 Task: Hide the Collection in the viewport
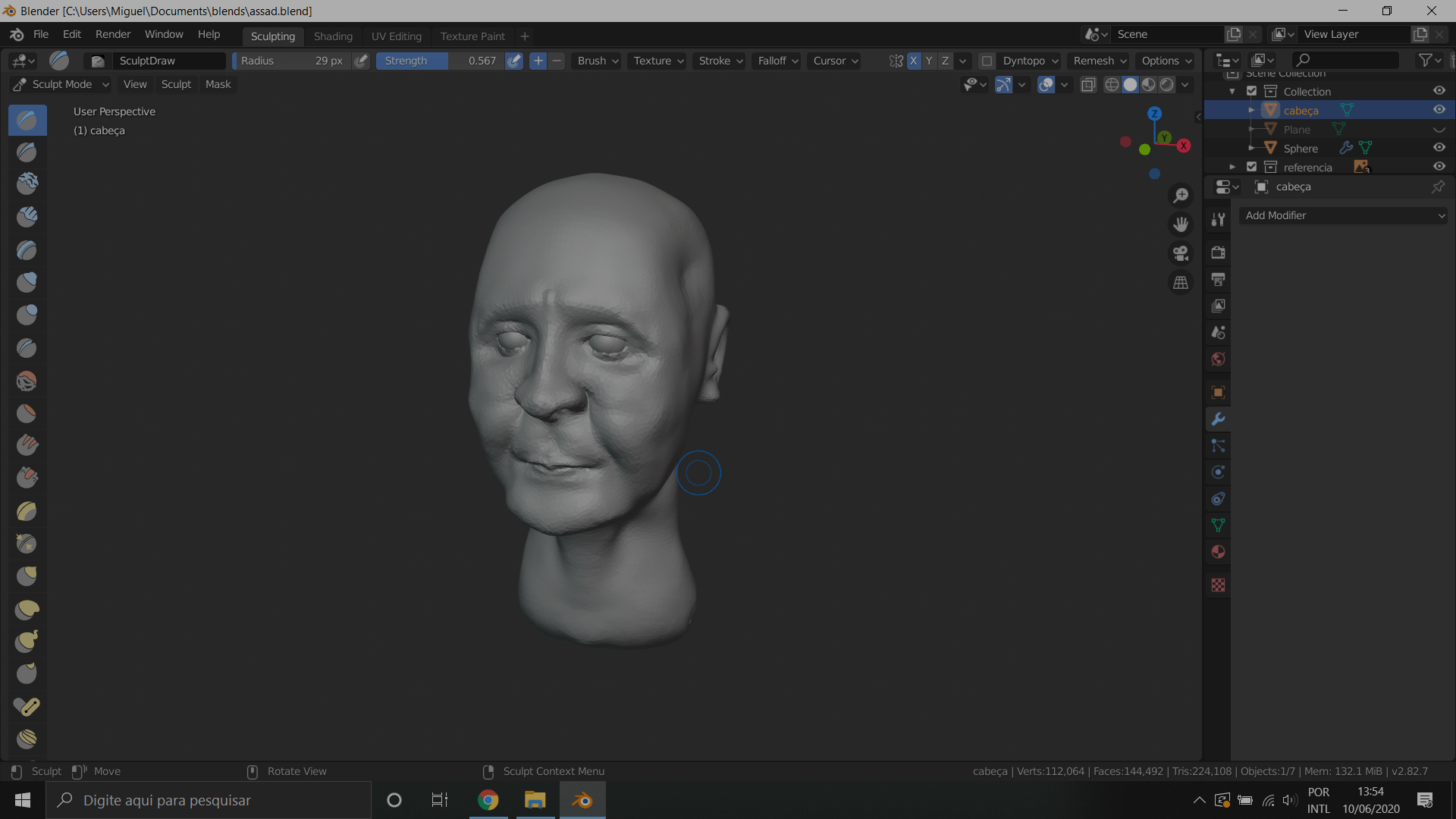(x=1439, y=90)
